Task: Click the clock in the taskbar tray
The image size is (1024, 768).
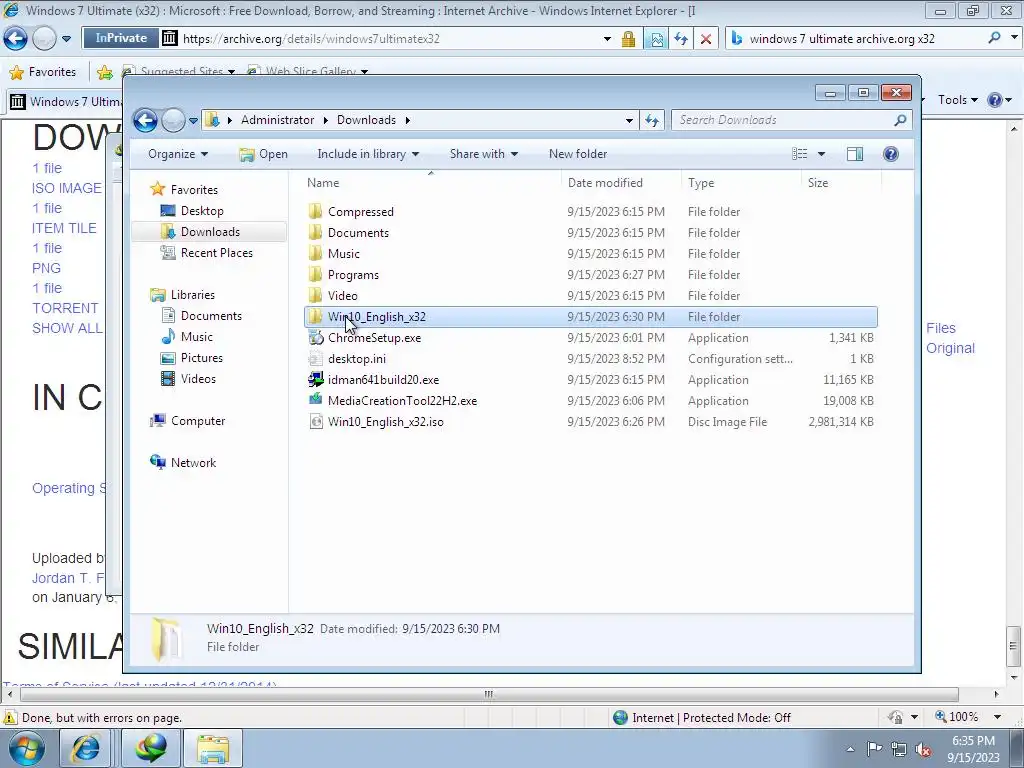Action: (973, 749)
